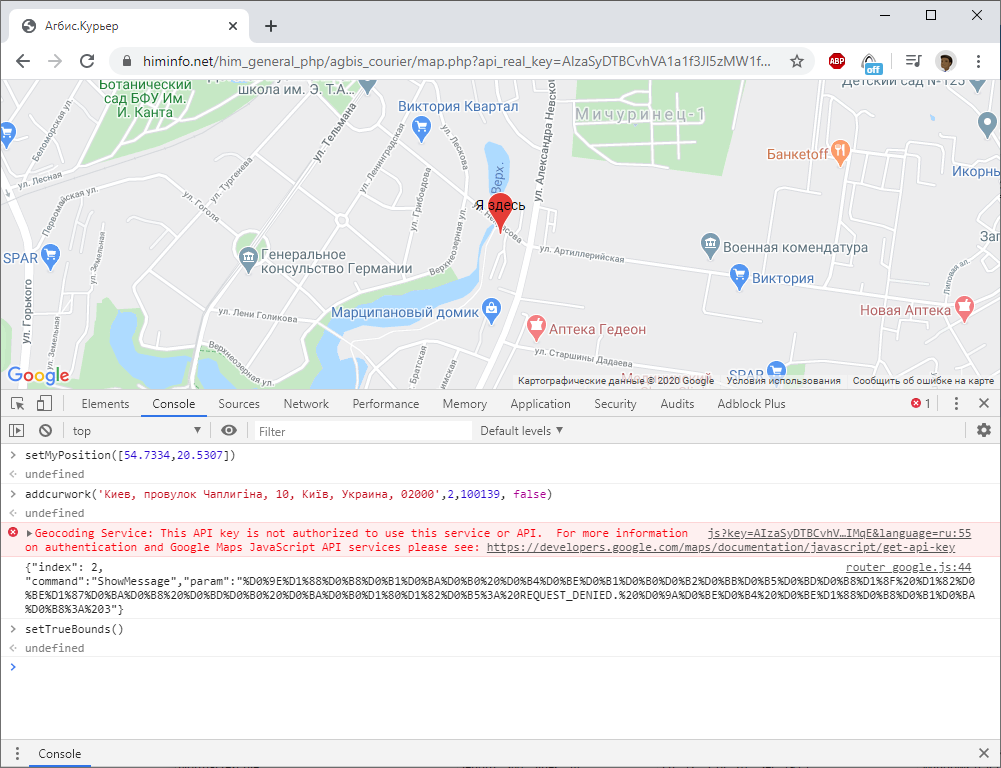The width and height of the screenshot is (1001, 768).
Task: Click the setMyPosition console entry
Action: pyautogui.click(x=130, y=455)
